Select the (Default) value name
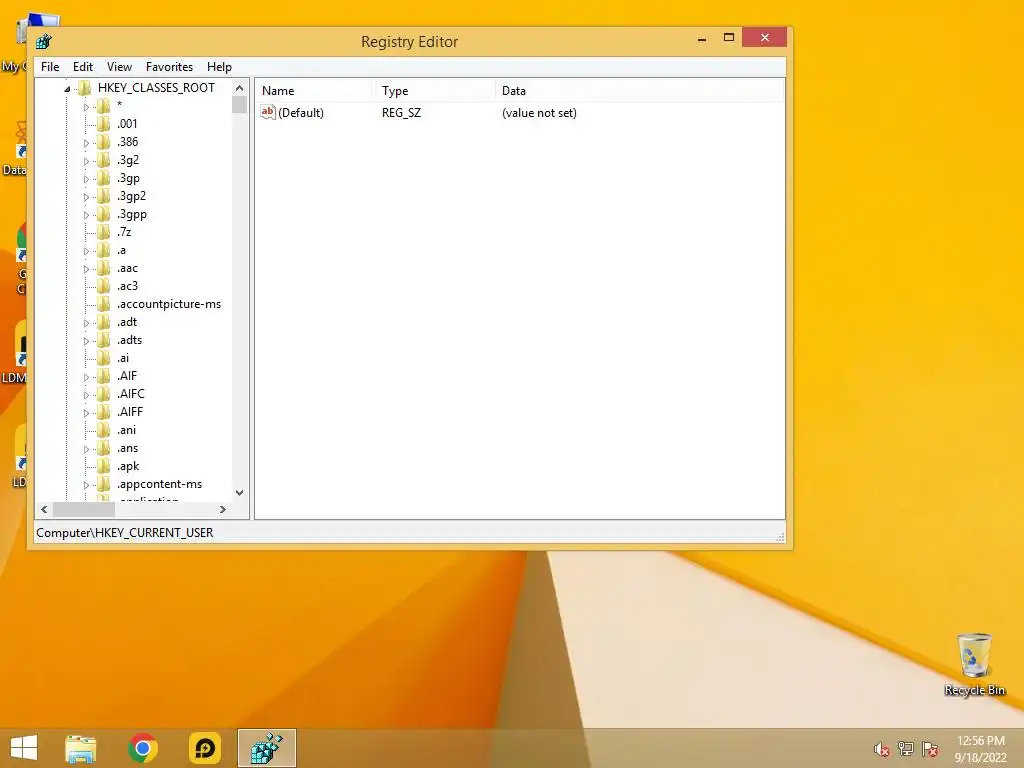 (301, 112)
